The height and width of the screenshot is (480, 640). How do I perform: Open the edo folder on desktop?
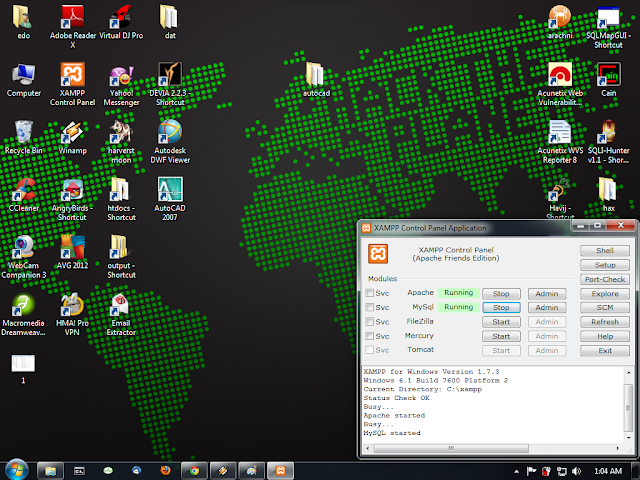[x=23, y=22]
